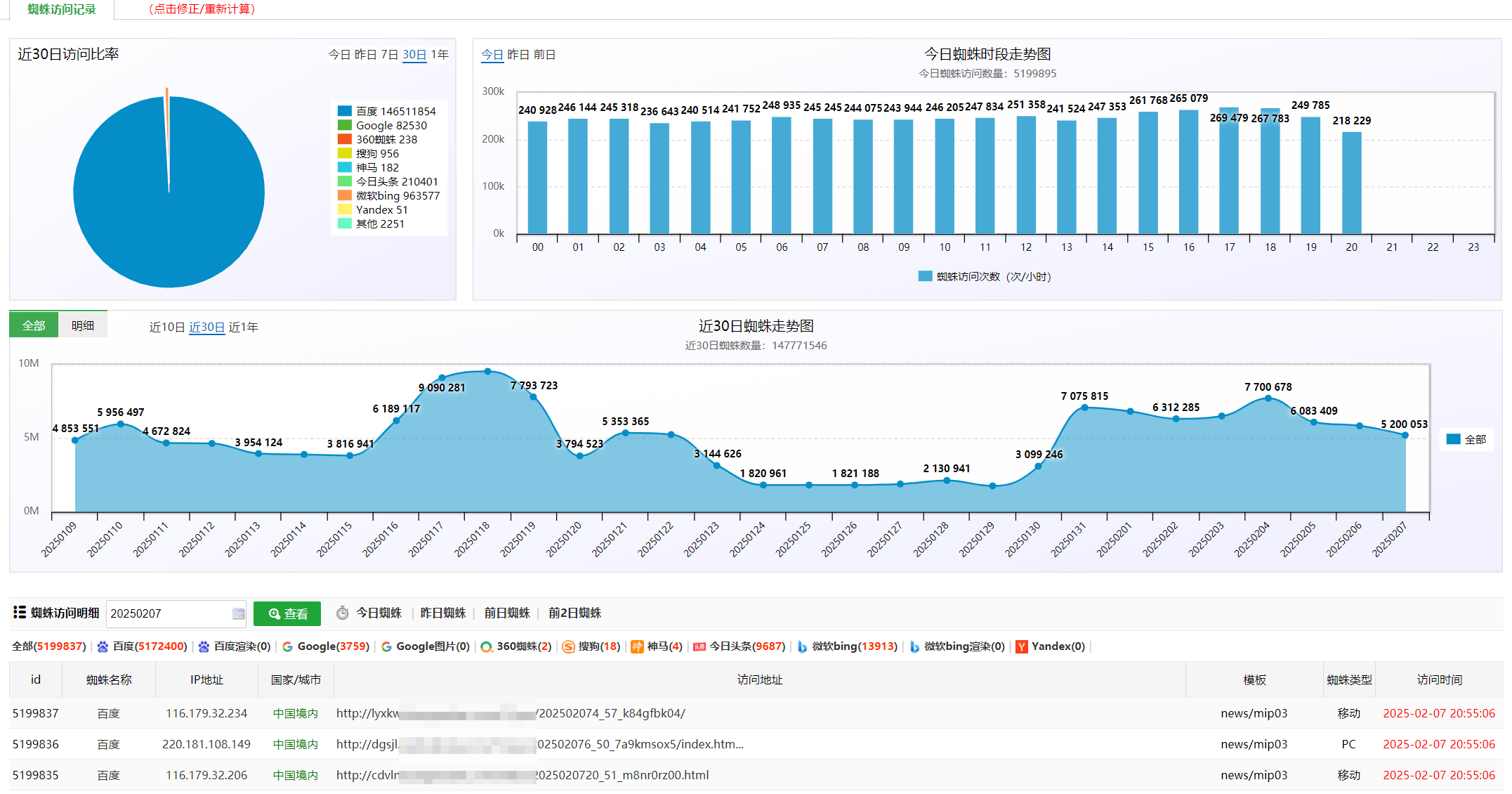Toggle 360蜘蛛 series in pie legend
This screenshot has height=794, width=1512.
pyautogui.click(x=378, y=139)
